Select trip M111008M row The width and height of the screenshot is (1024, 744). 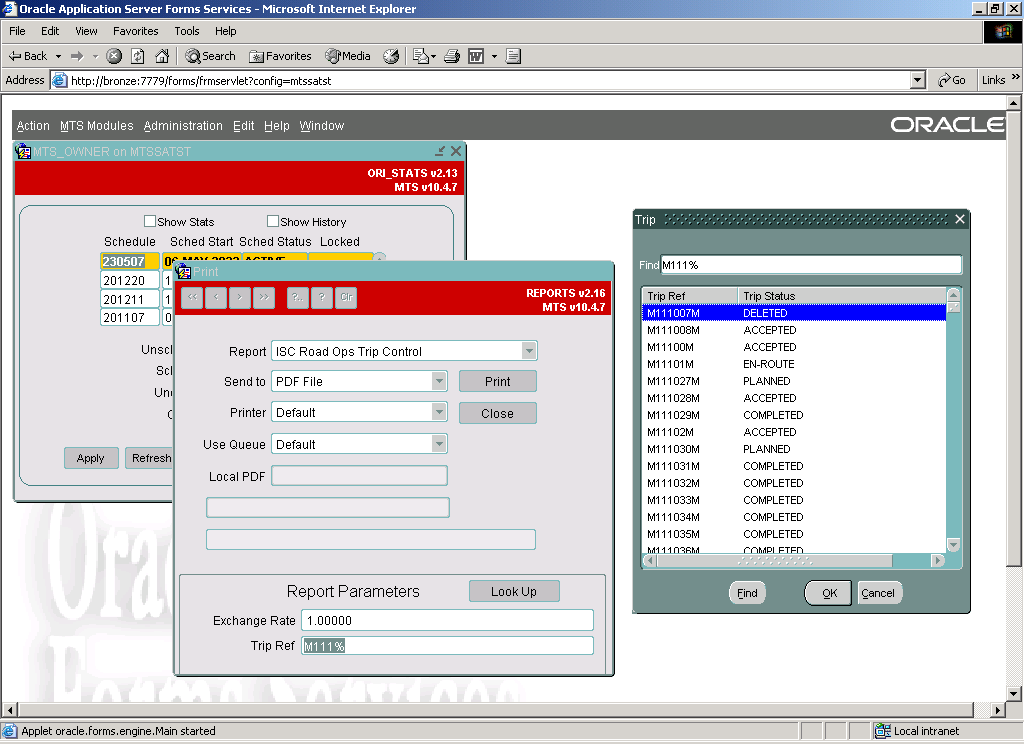tap(794, 330)
